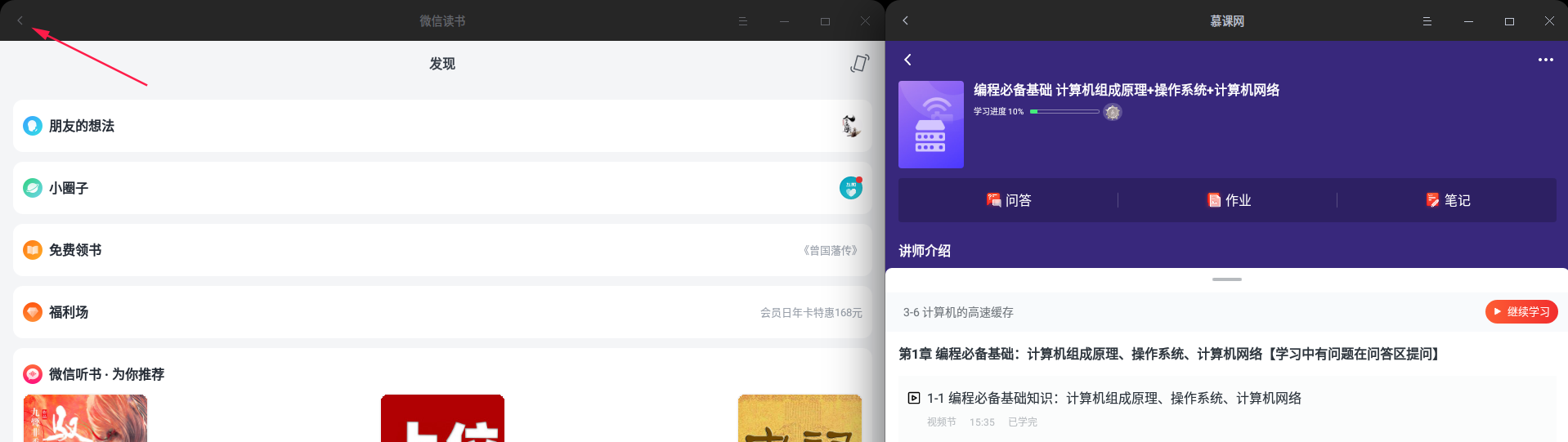The width and height of the screenshot is (1568, 442).
Task: Tap teal heart avatar in 小圈子 row
Action: click(851, 188)
